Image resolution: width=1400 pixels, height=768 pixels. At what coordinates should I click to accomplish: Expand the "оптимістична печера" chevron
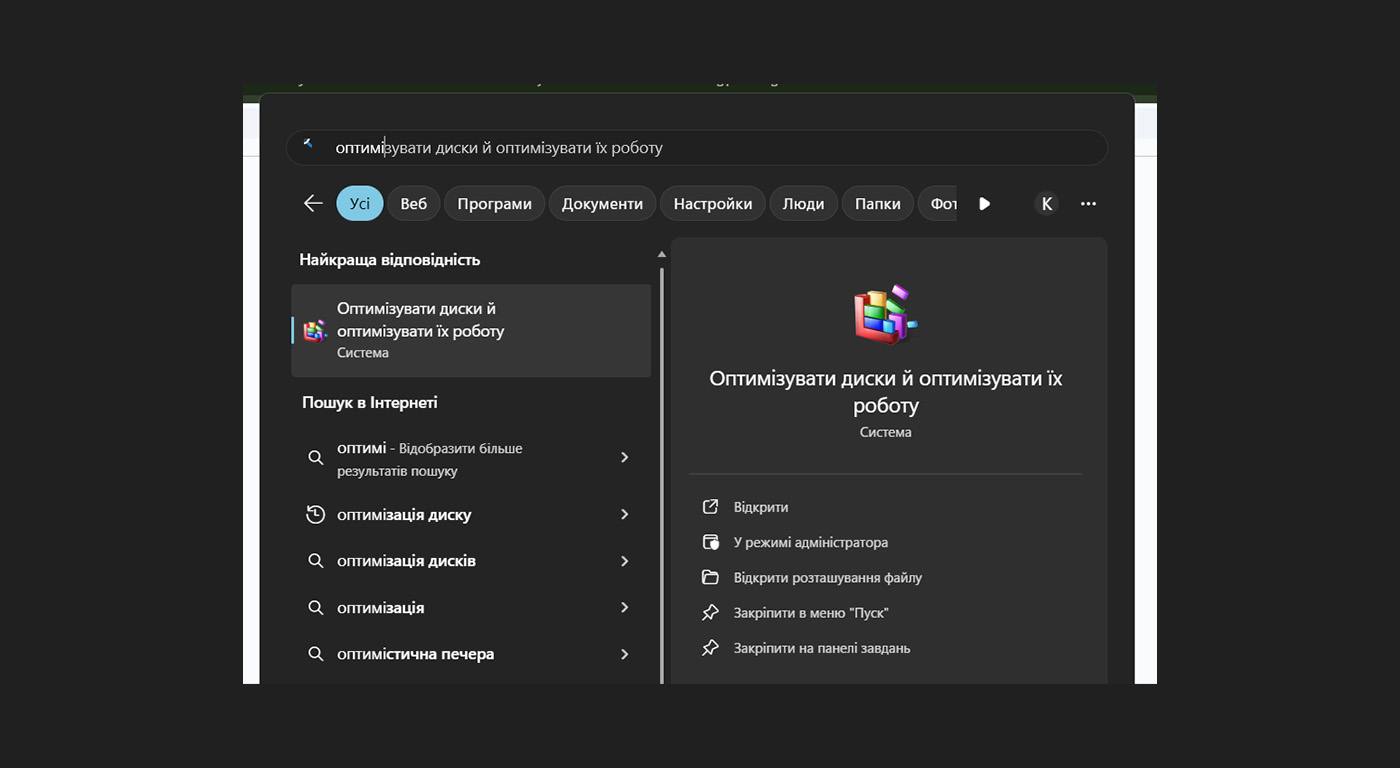click(625, 654)
